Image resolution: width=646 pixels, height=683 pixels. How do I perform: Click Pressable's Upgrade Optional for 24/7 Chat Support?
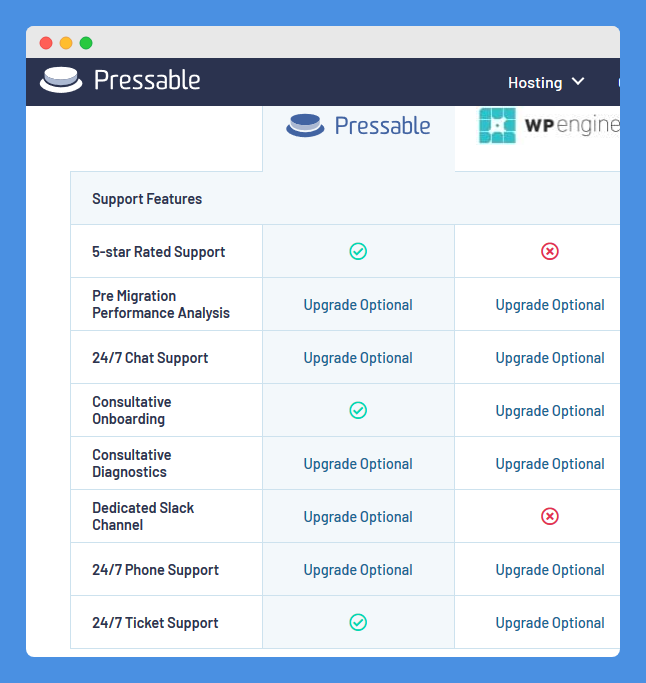(358, 358)
